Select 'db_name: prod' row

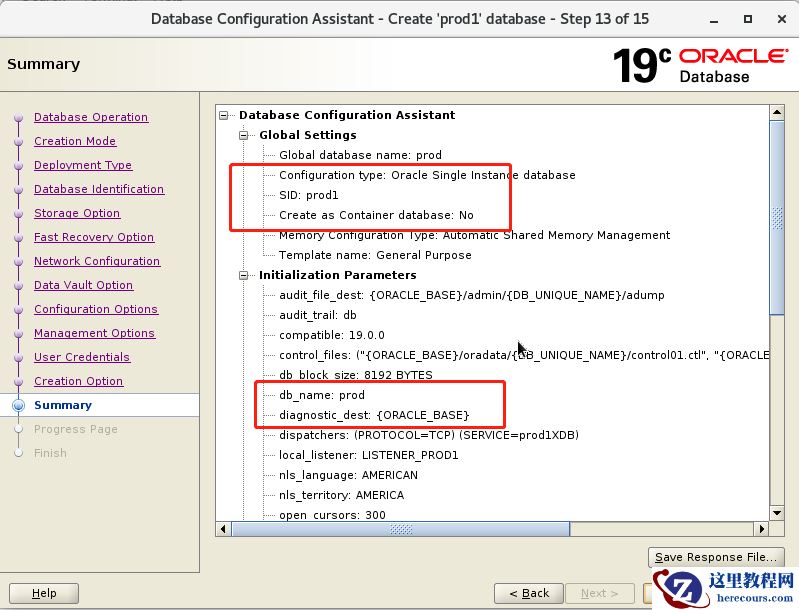pos(322,395)
